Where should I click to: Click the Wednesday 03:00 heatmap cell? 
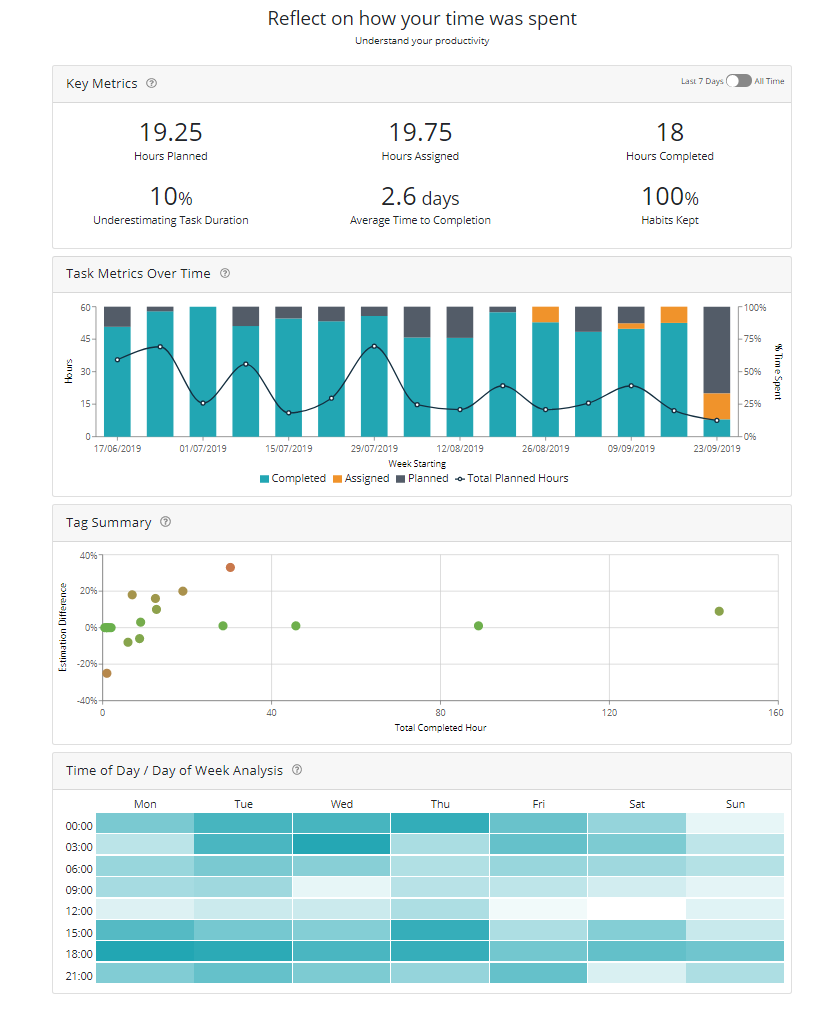coord(341,845)
